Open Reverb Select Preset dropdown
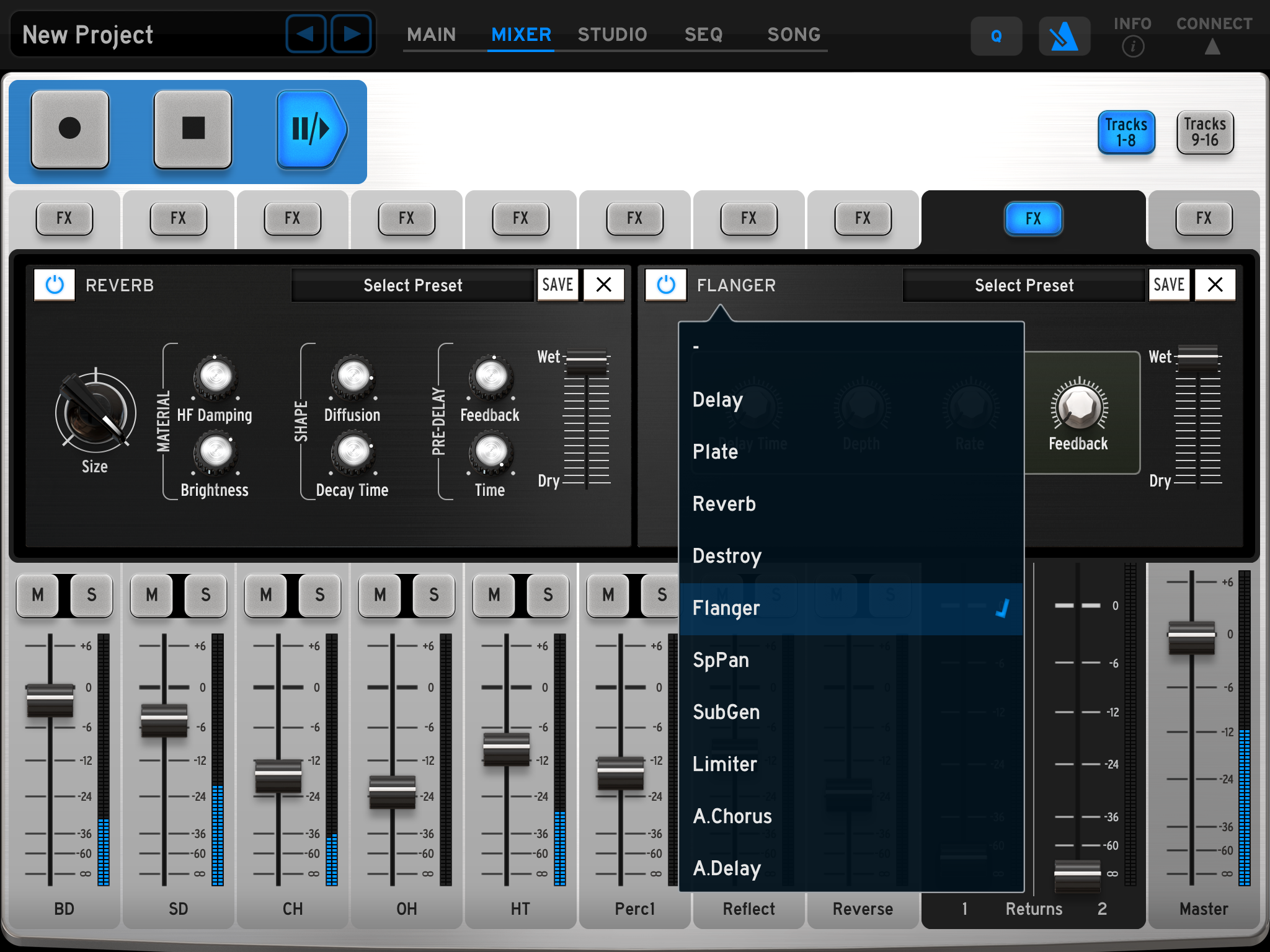 point(412,285)
